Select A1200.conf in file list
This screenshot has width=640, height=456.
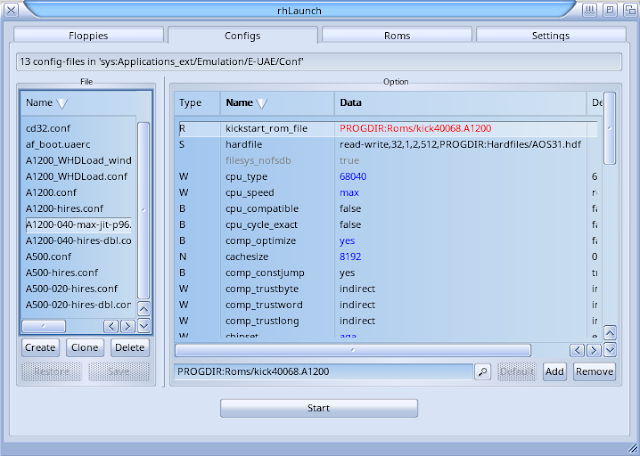point(78,192)
